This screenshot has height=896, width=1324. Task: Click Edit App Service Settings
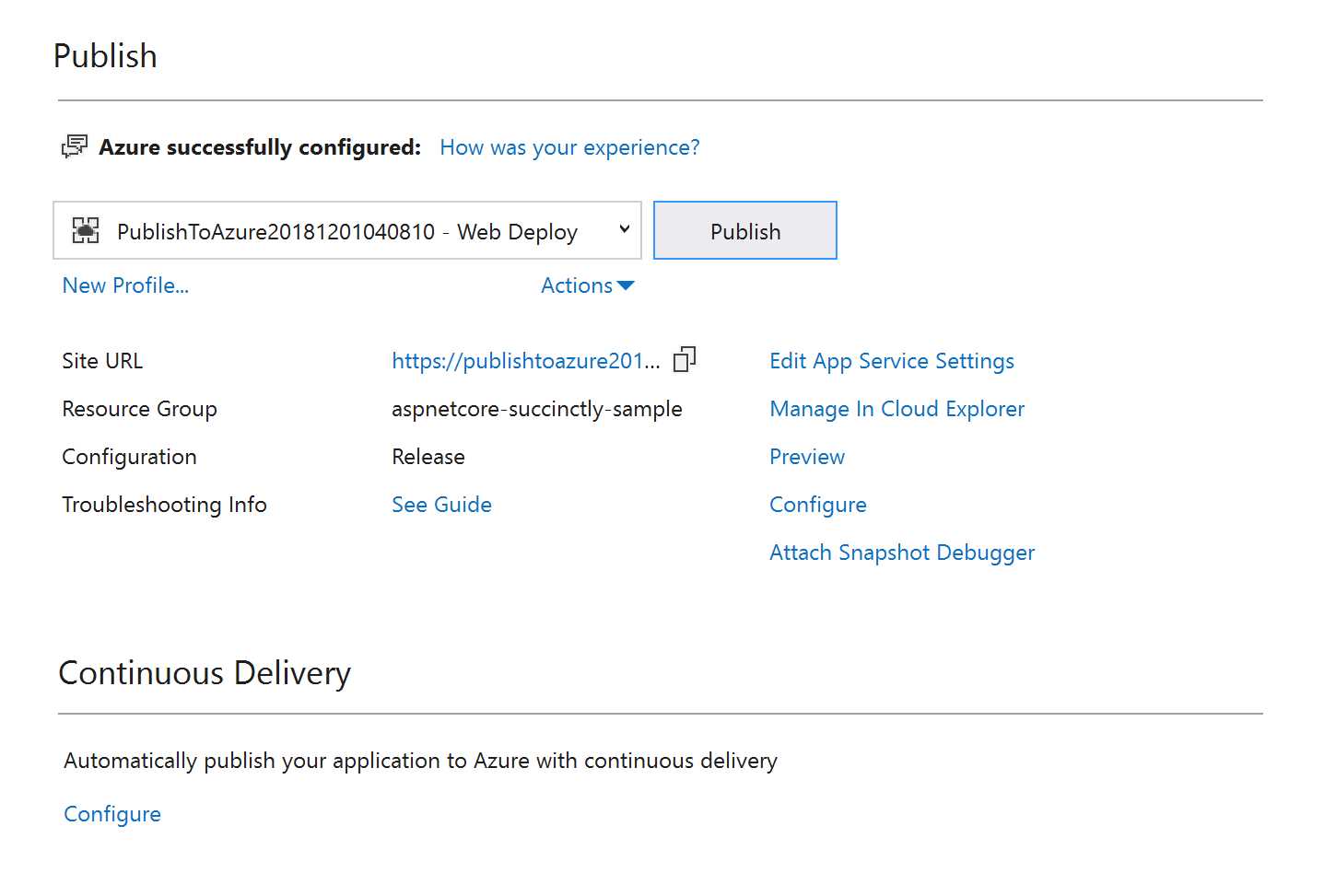tap(891, 360)
